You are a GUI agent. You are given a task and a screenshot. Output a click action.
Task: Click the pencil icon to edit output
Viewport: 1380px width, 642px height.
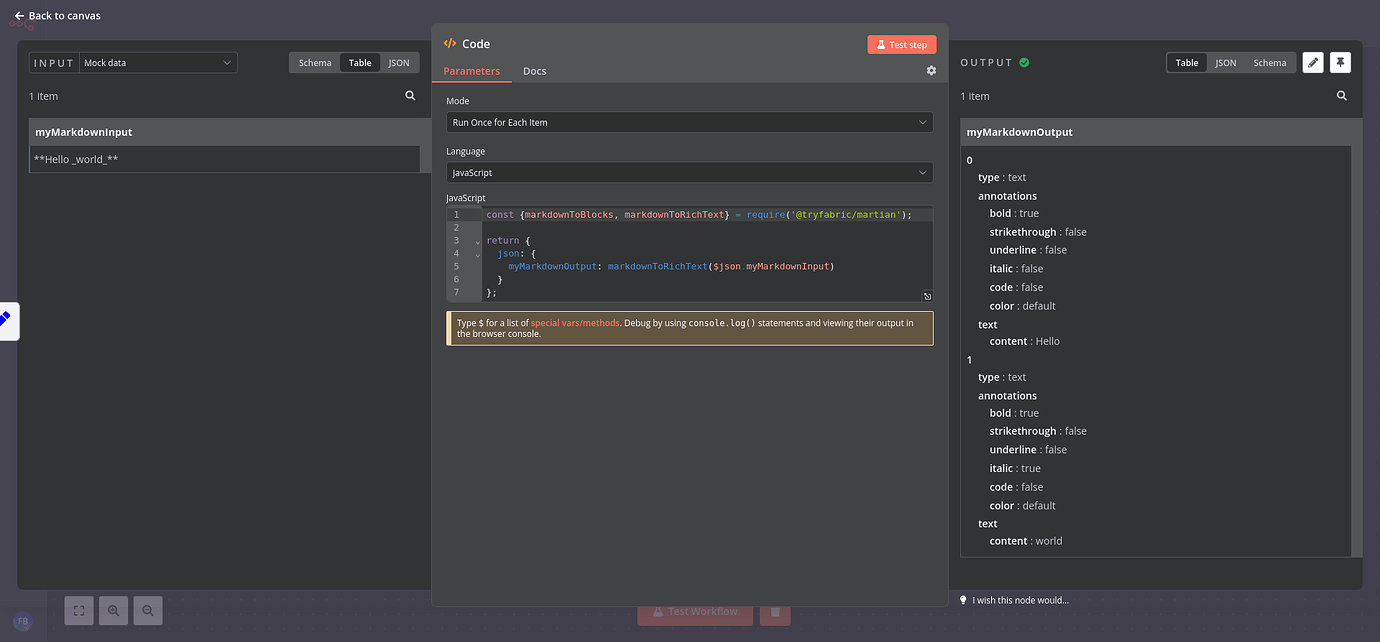[x=1313, y=62]
